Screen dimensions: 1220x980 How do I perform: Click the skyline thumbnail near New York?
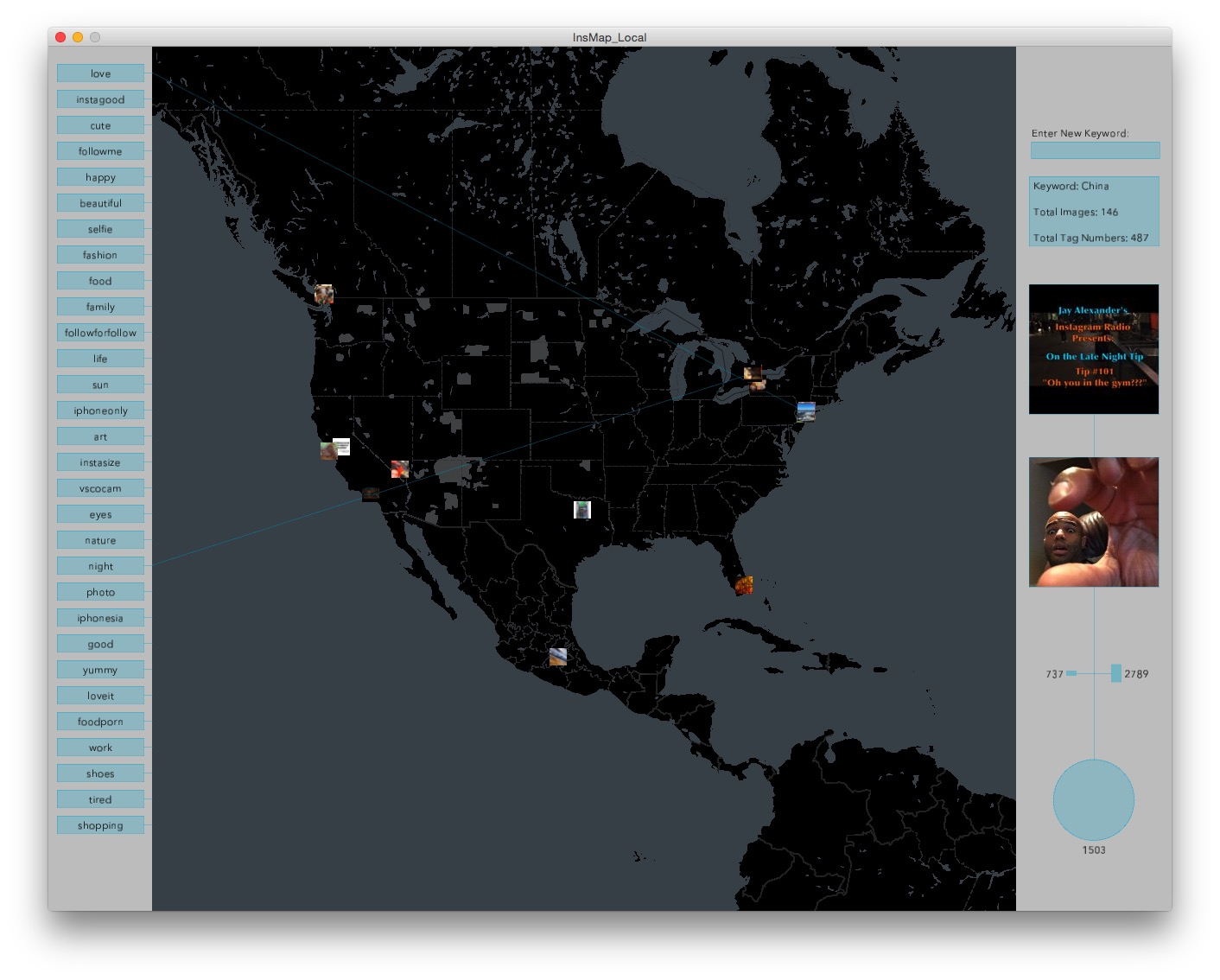[806, 411]
